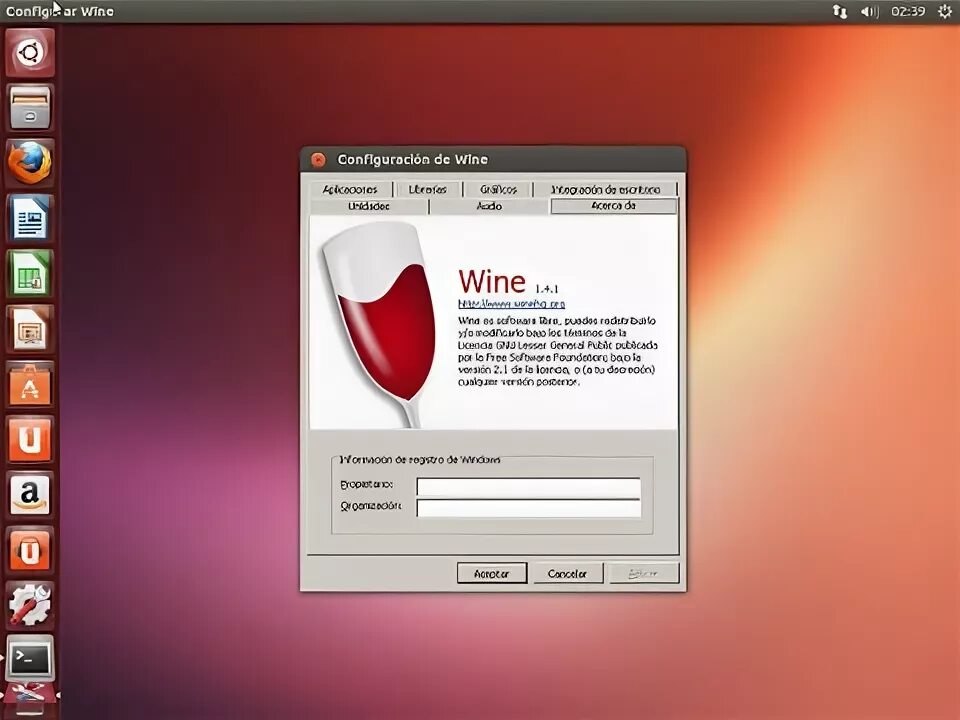Click the Propietario input field
The height and width of the screenshot is (720, 960).
(x=528, y=486)
